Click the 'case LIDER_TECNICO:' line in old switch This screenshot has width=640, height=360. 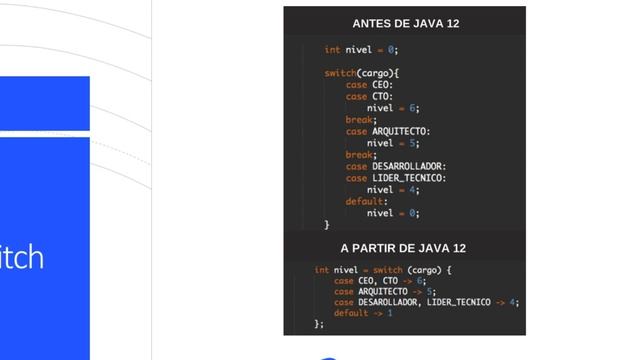click(x=396, y=178)
